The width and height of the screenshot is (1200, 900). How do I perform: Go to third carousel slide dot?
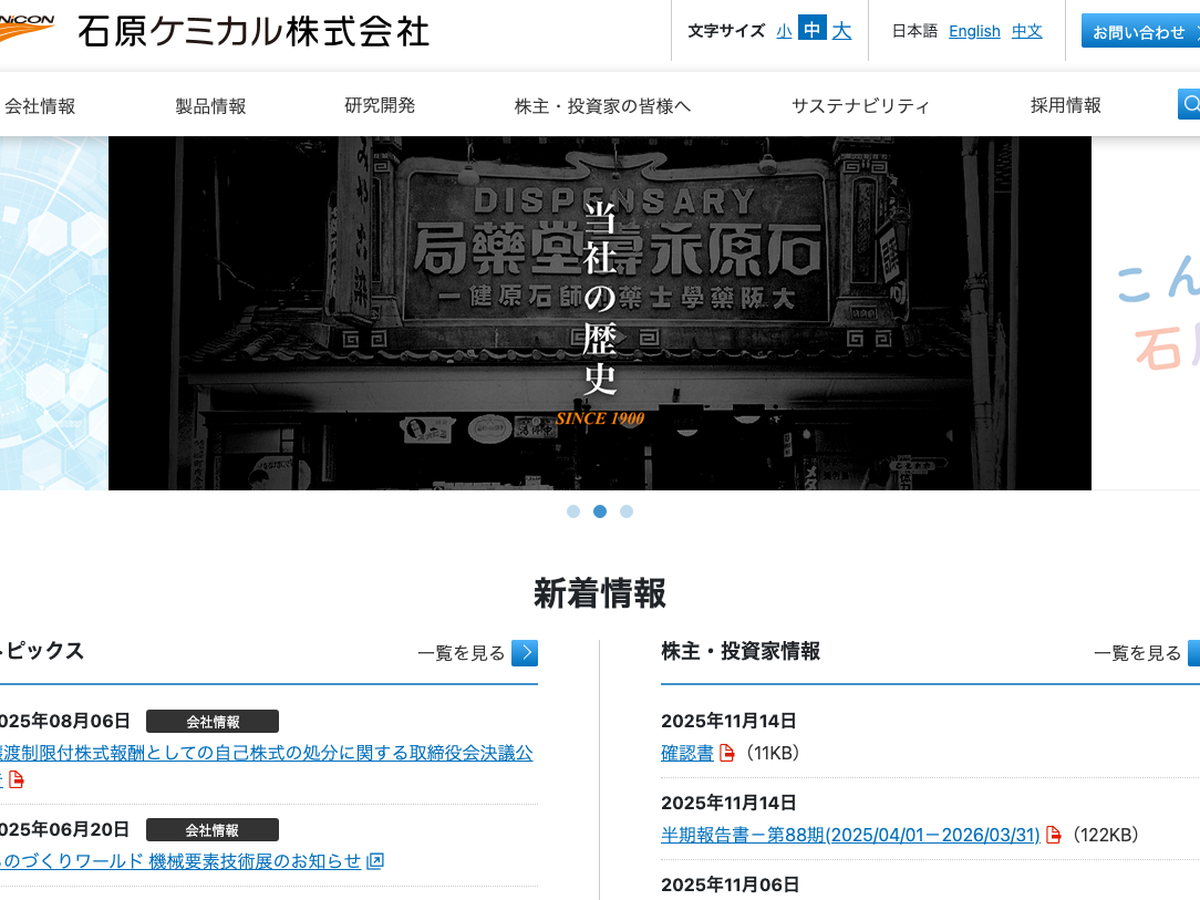click(x=626, y=511)
